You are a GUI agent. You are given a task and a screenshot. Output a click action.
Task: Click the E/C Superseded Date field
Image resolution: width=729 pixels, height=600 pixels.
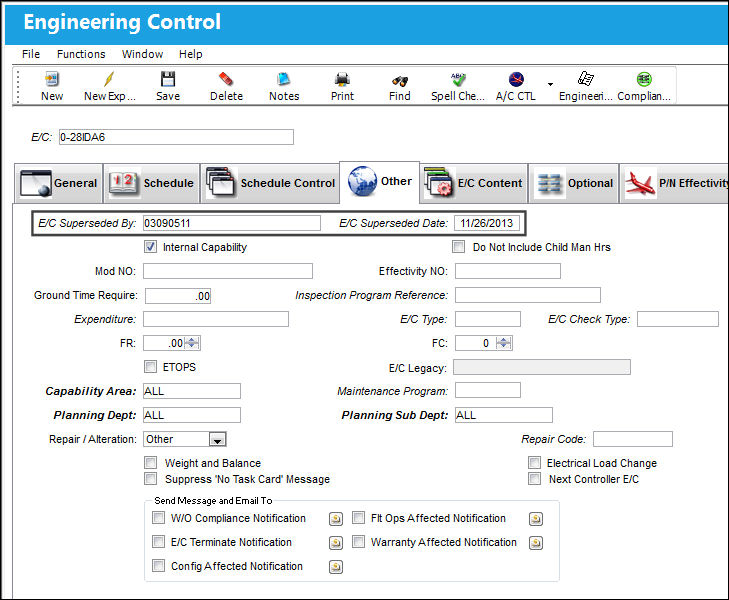486,223
